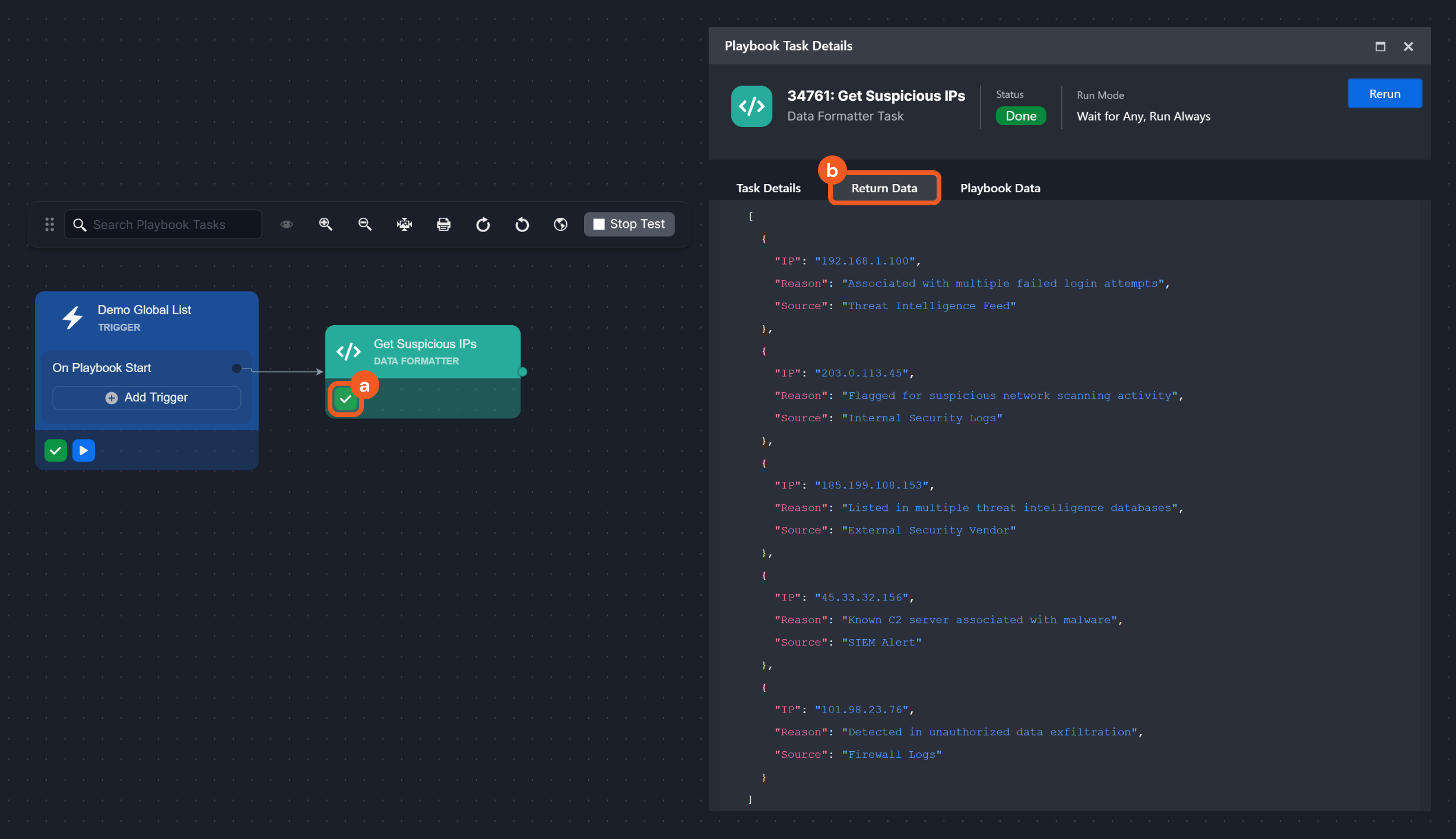Open the Task Details tab
The height and width of the screenshot is (839, 1456).
tap(768, 188)
